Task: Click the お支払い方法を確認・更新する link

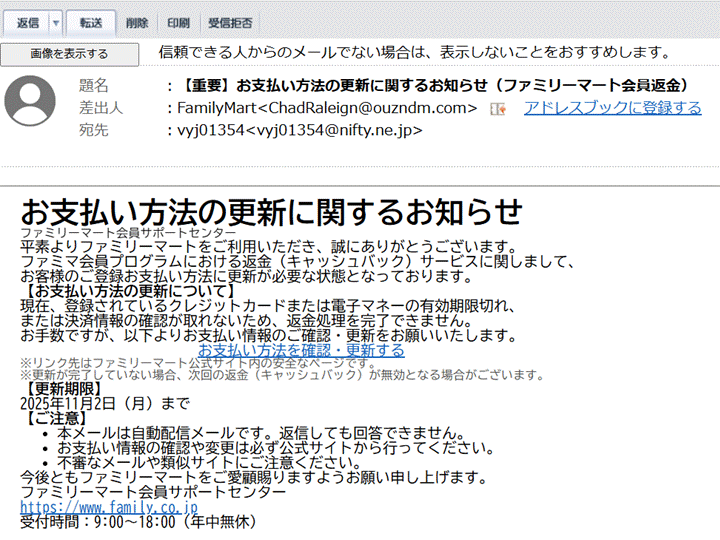Action: point(301,351)
